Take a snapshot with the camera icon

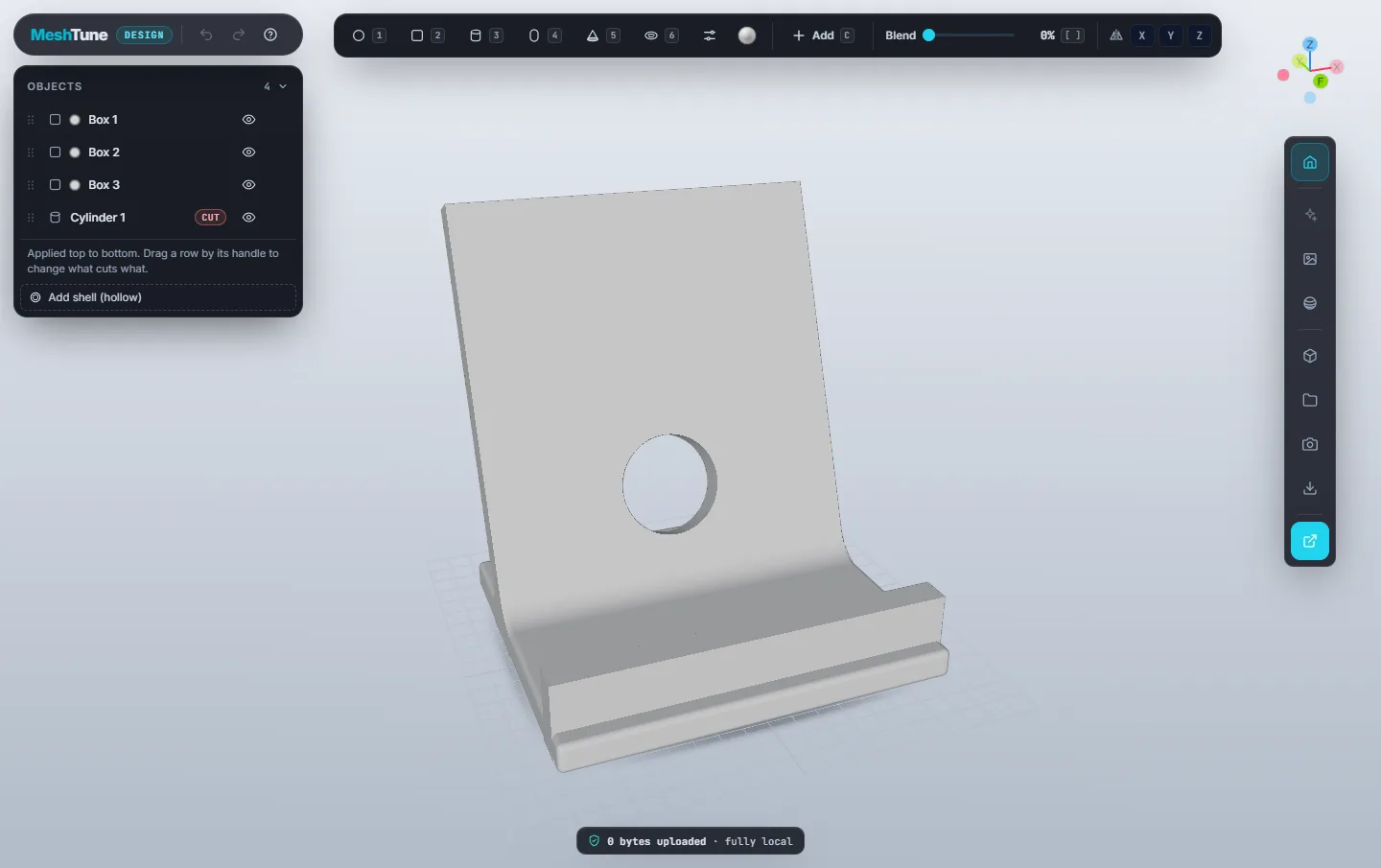pyautogui.click(x=1310, y=444)
